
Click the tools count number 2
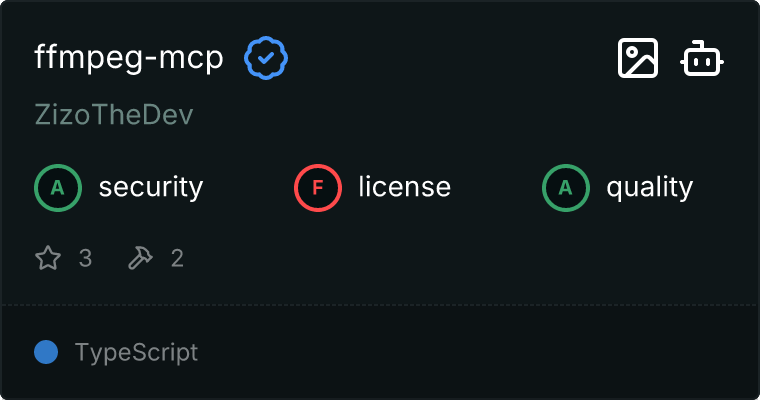[177, 259]
